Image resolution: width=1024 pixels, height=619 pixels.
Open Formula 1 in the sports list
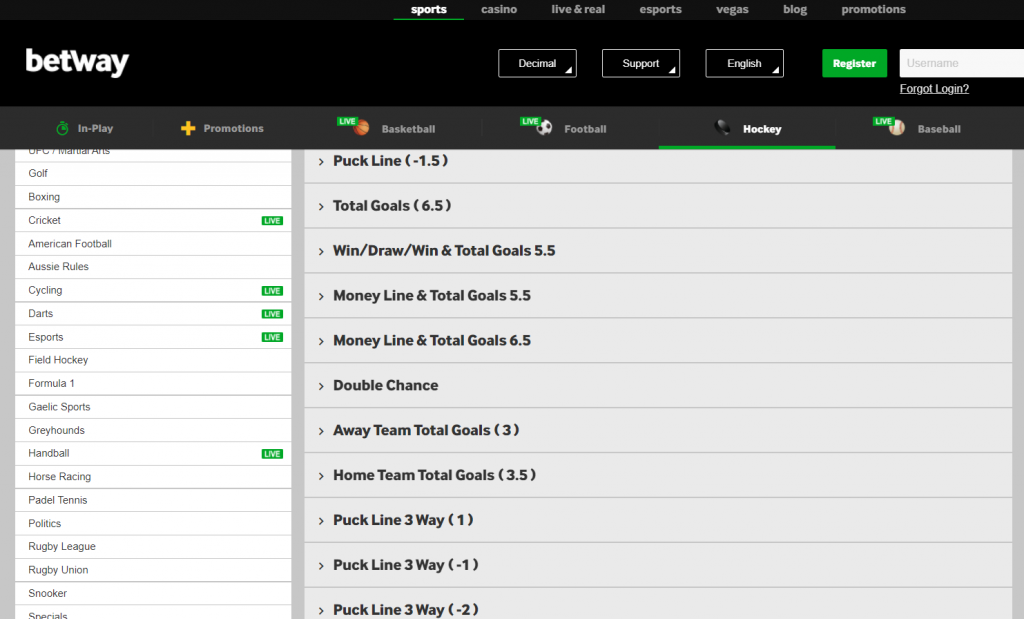click(153, 384)
